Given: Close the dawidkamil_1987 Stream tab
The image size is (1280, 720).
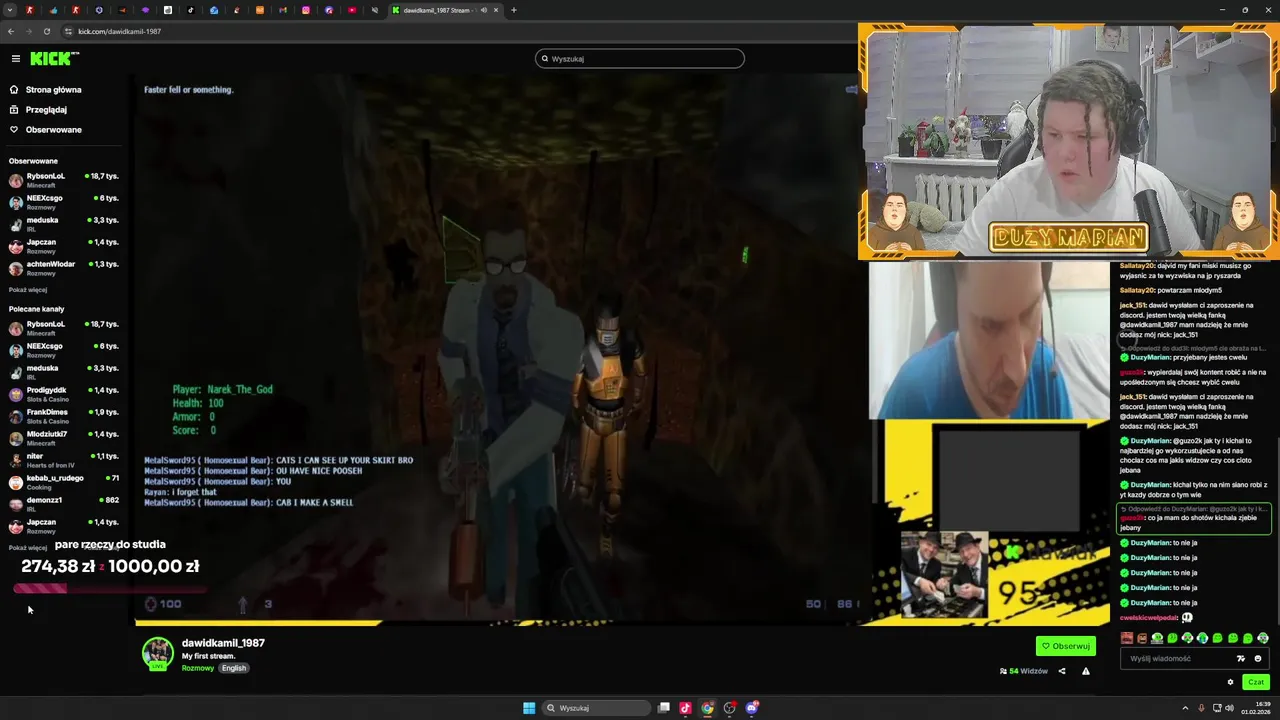Looking at the screenshot, I should tap(496, 10).
